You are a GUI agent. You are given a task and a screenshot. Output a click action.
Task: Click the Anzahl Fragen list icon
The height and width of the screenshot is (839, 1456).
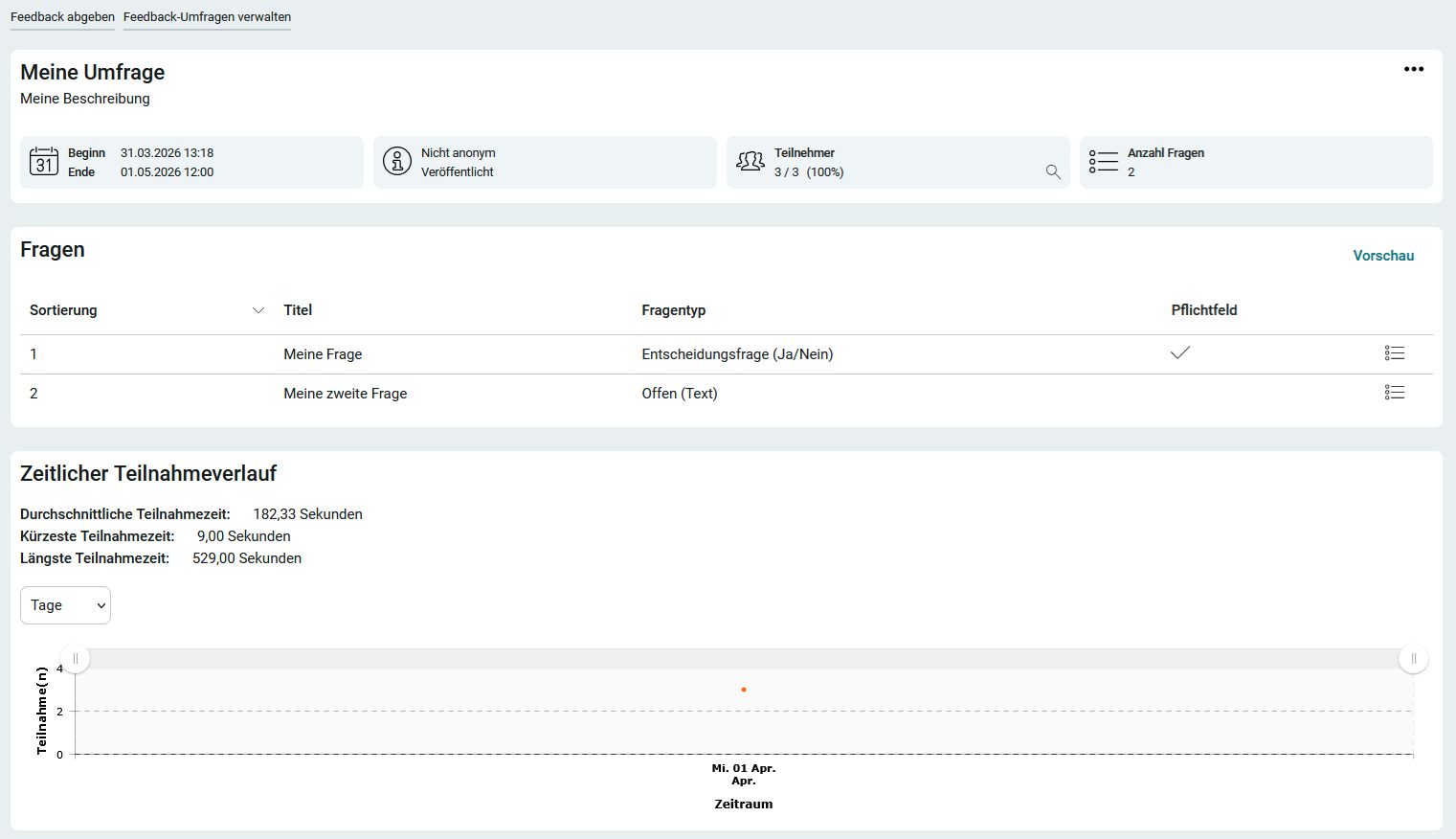coord(1103,162)
